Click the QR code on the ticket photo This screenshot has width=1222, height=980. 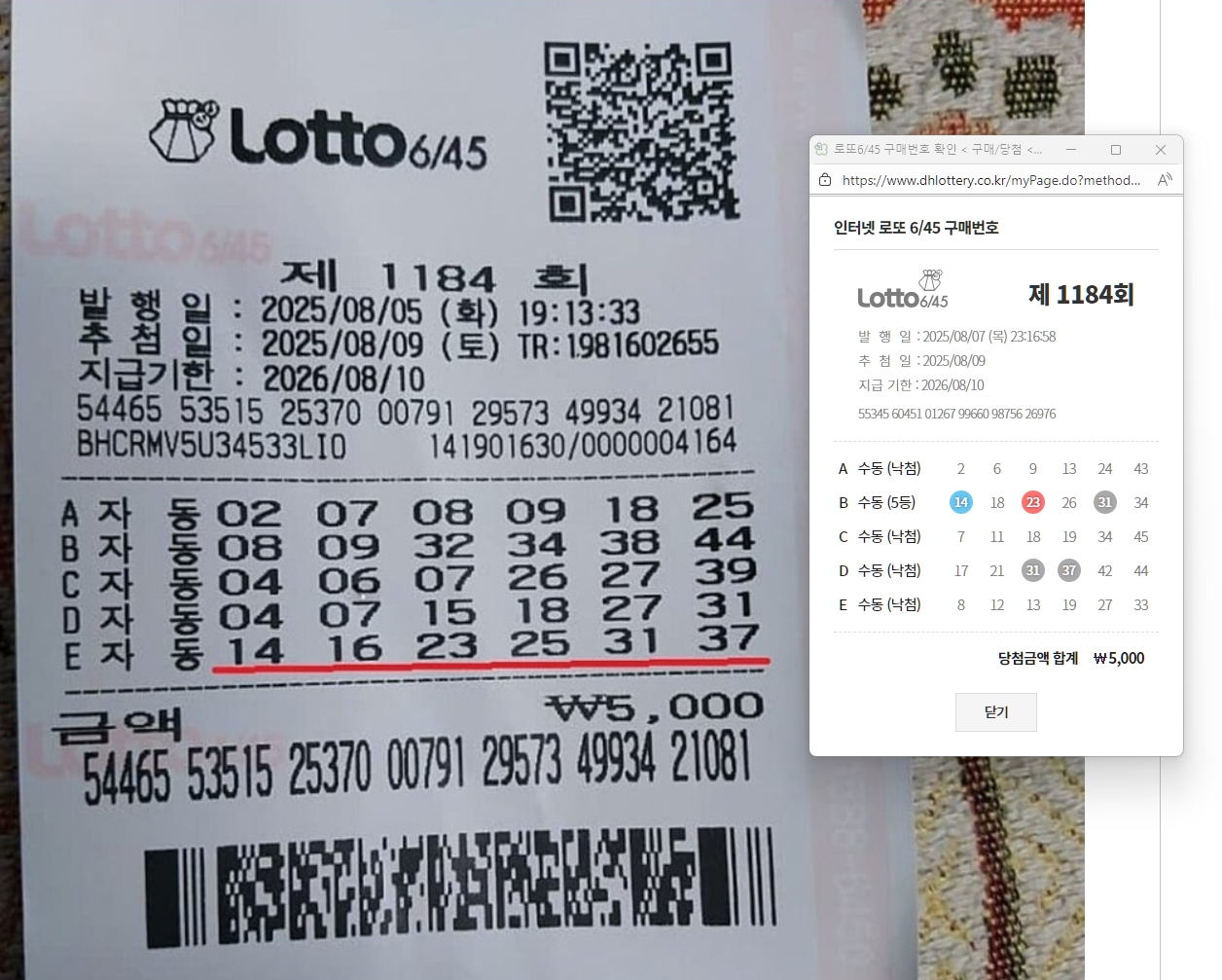[640, 130]
